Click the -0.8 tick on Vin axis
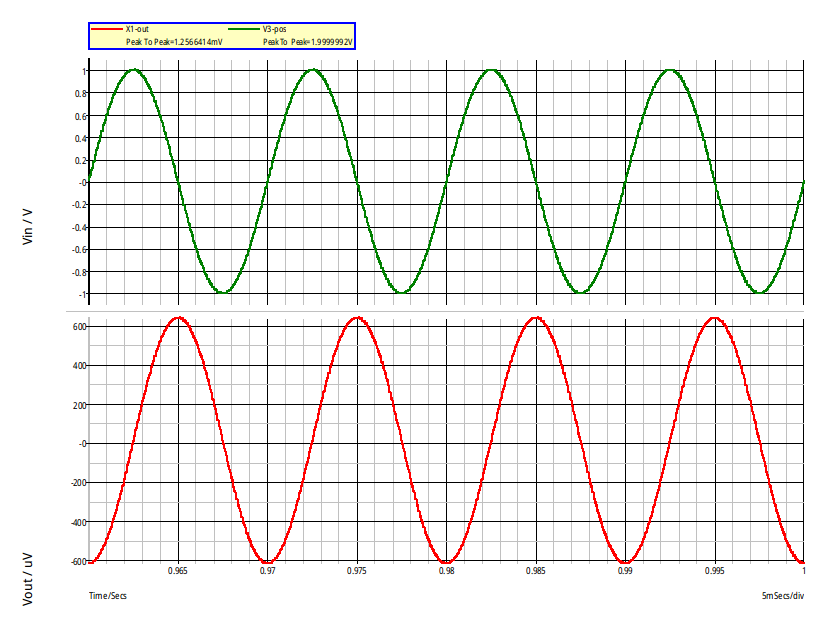Viewport: 840px width, 630px height. click(79, 272)
